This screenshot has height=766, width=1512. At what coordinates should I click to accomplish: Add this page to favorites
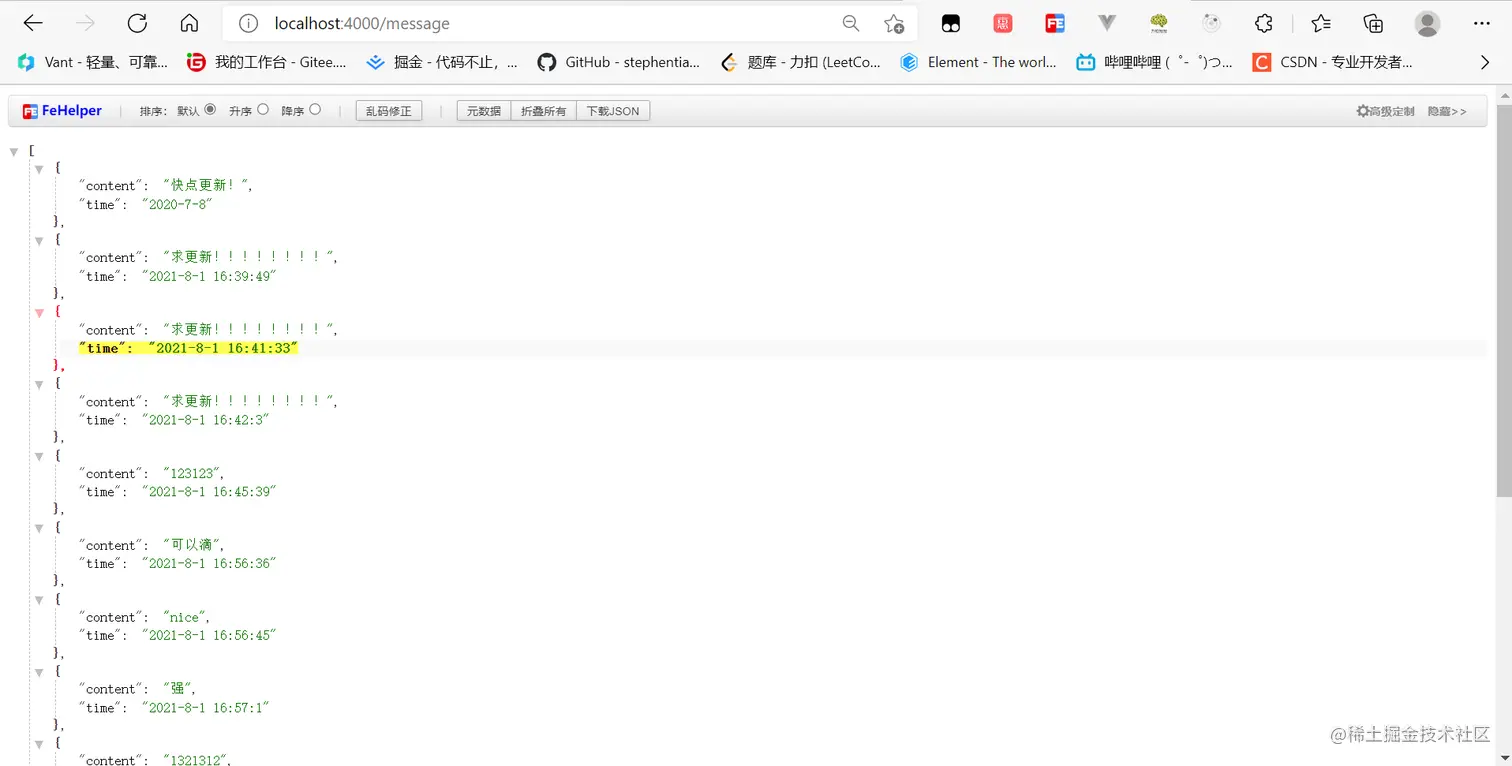pyautogui.click(x=894, y=24)
